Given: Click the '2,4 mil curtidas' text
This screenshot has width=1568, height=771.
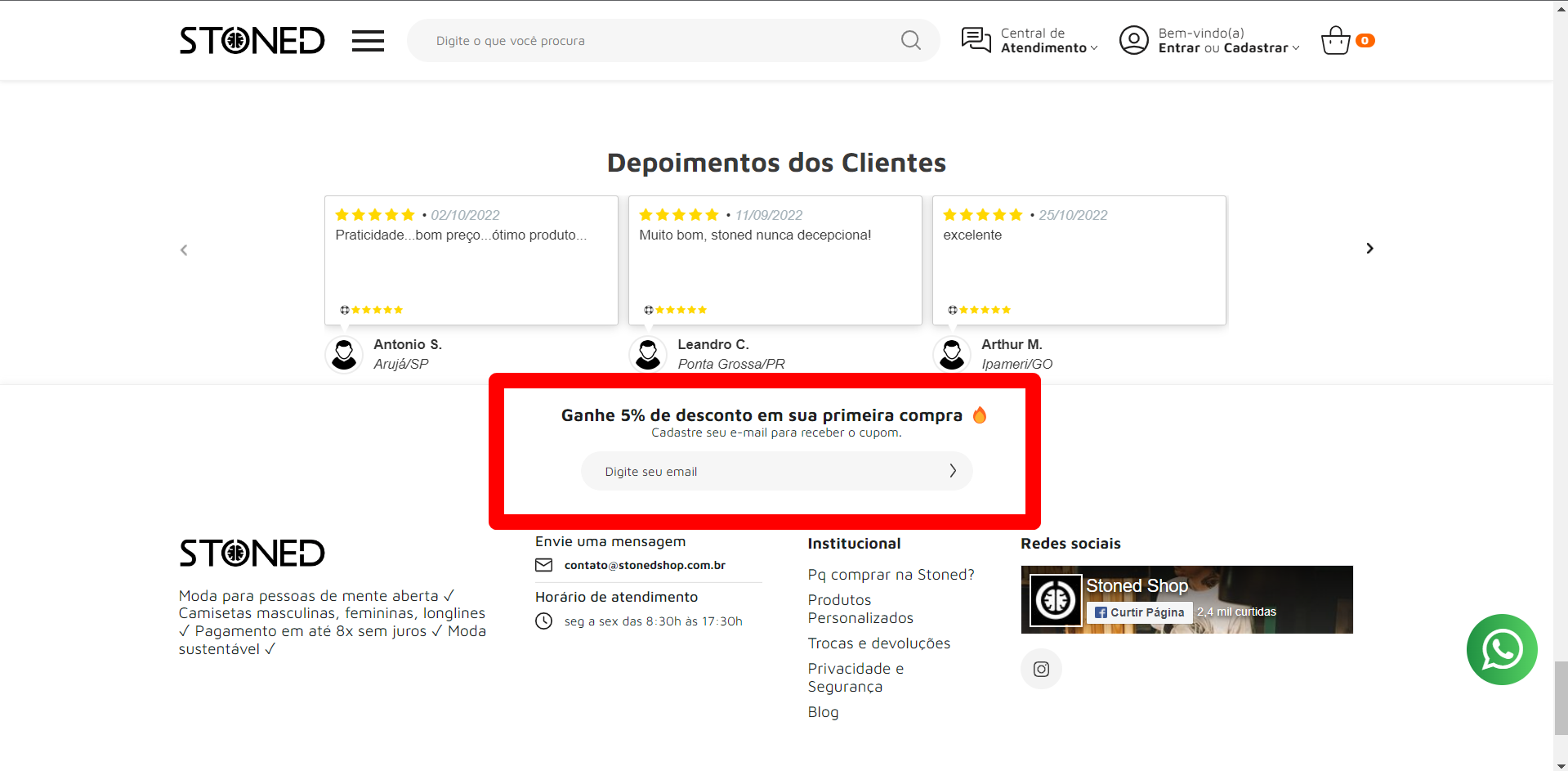Looking at the screenshot, I should point(1236,612).
